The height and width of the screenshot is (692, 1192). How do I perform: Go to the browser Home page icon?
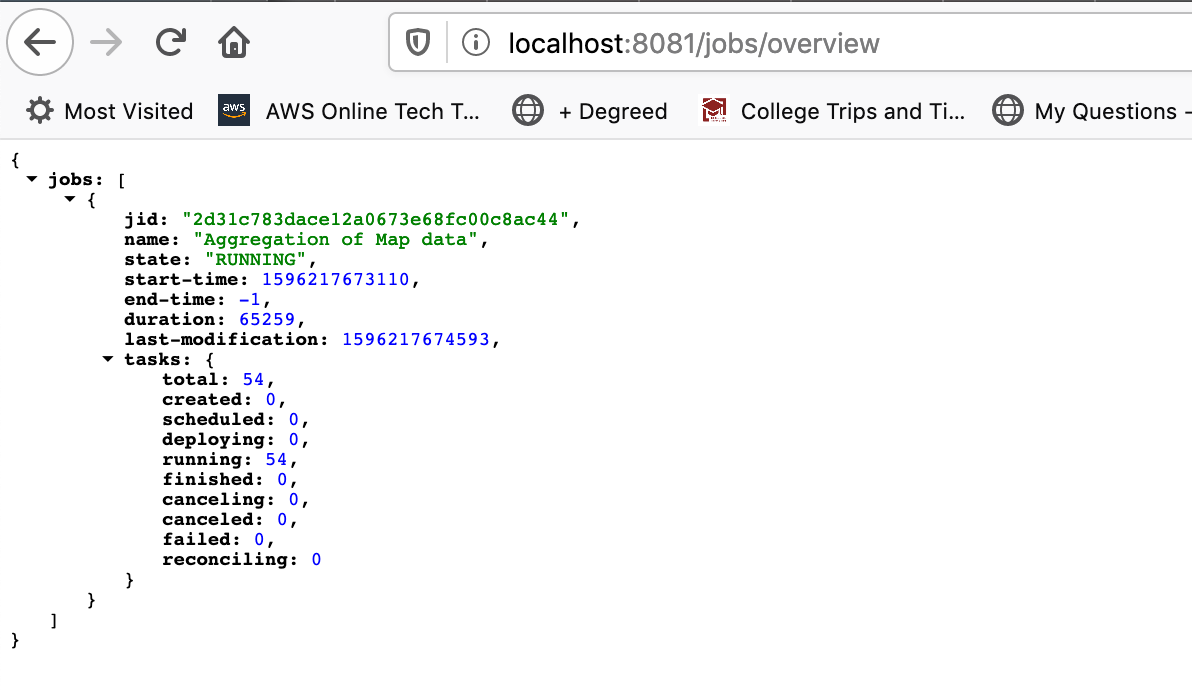click(x=233, y=42)
